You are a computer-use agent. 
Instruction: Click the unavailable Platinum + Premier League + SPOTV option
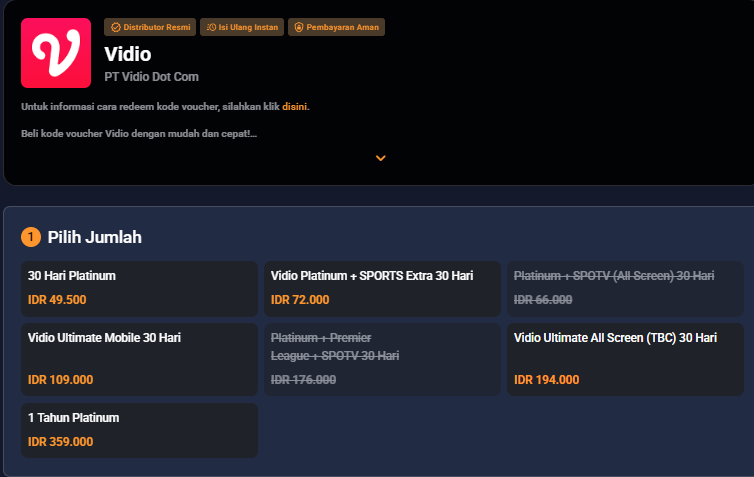pos(382,359)
